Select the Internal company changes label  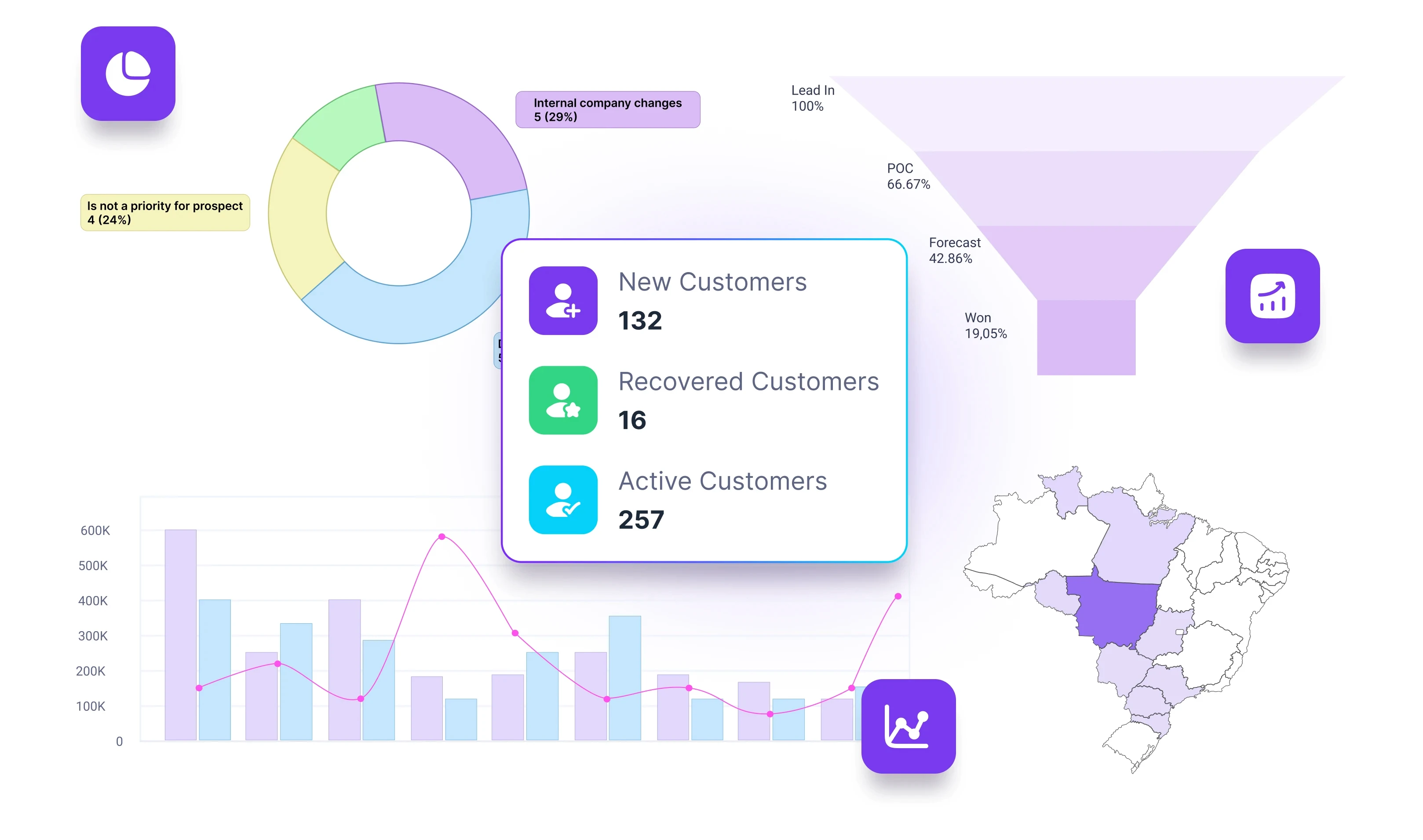608,110
